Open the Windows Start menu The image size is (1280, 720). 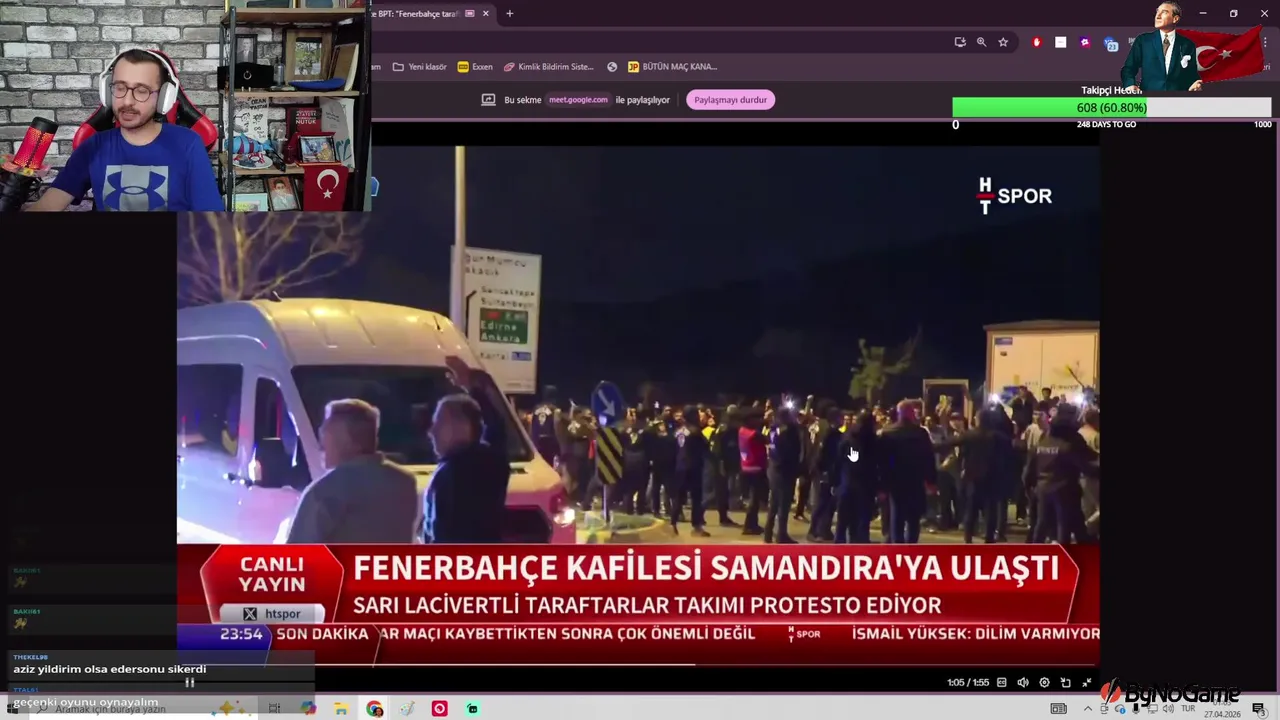tap(12, 709)
